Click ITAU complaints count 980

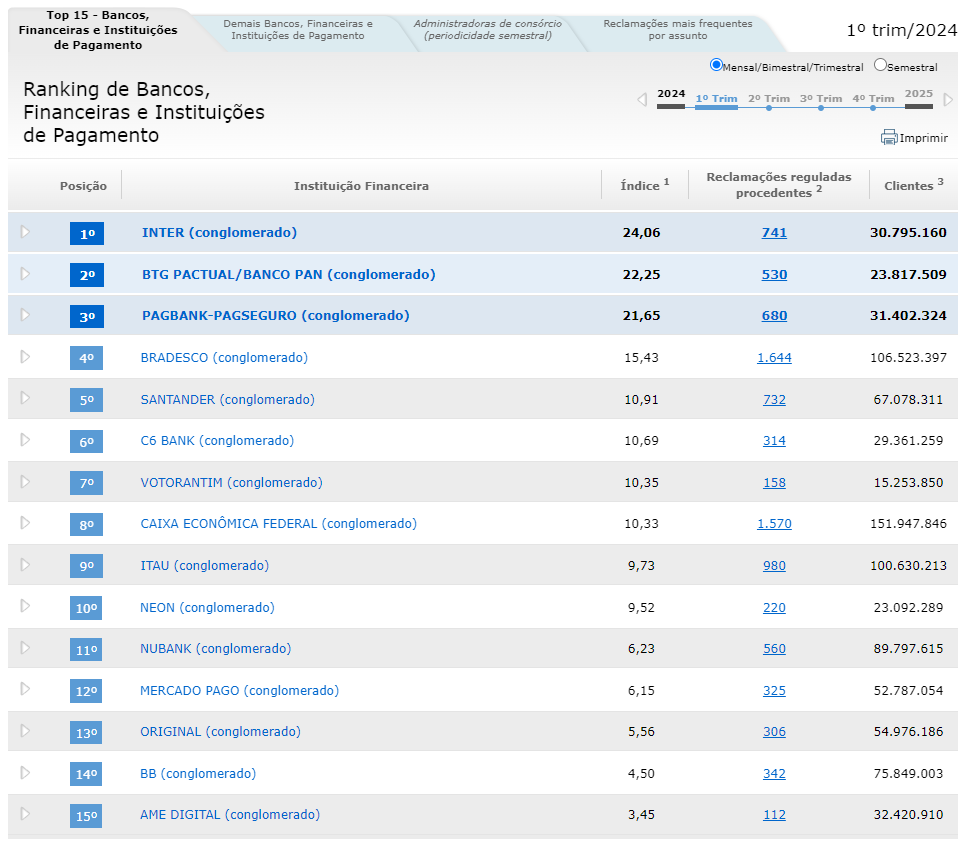774,566
